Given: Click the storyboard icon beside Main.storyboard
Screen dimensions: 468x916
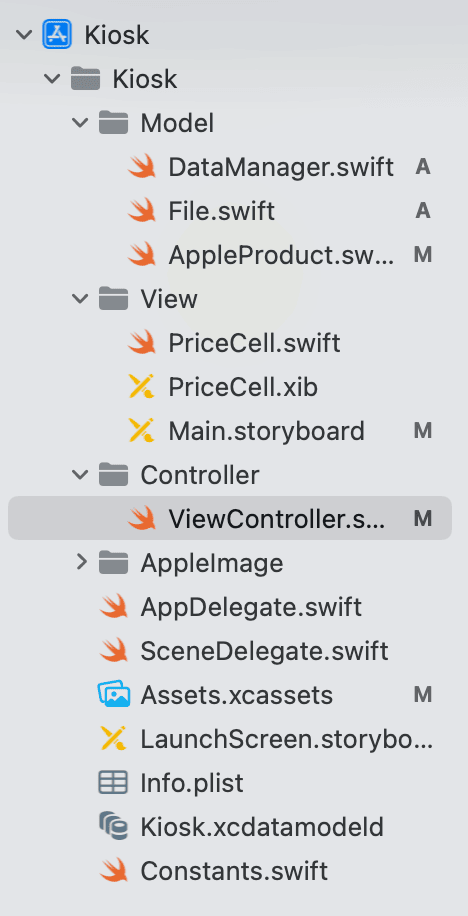Looking at the screenshot, I should pyautogui.click(x=141, y=431).
